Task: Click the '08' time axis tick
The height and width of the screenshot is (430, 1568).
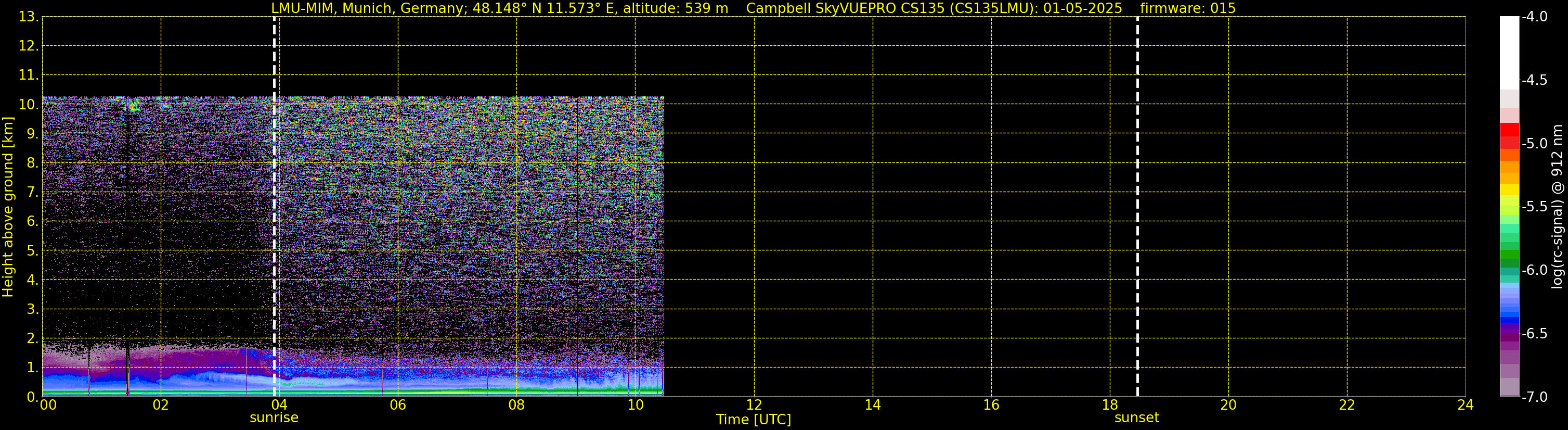Action: [x=517, y=405]
